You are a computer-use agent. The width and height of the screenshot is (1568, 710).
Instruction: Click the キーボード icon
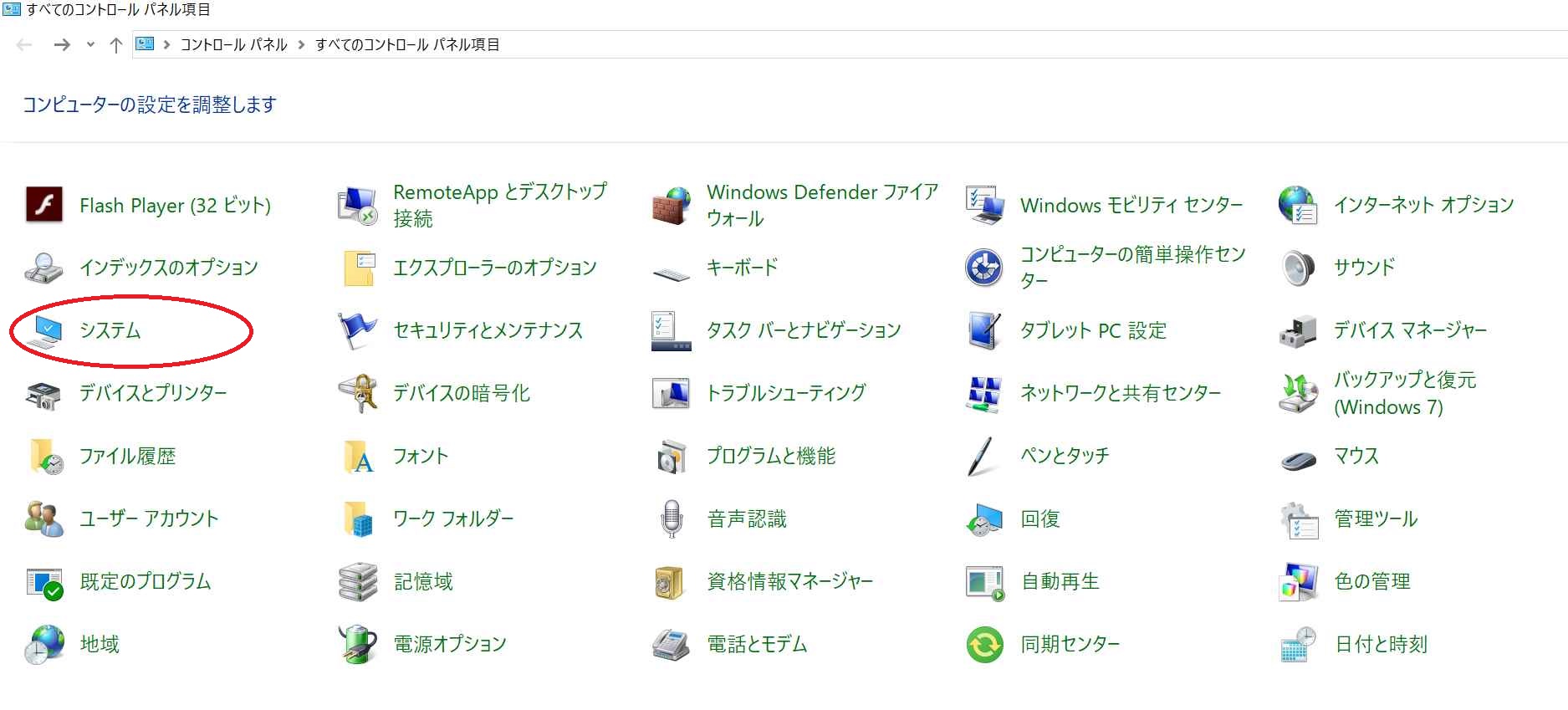[x=671, y=273]
